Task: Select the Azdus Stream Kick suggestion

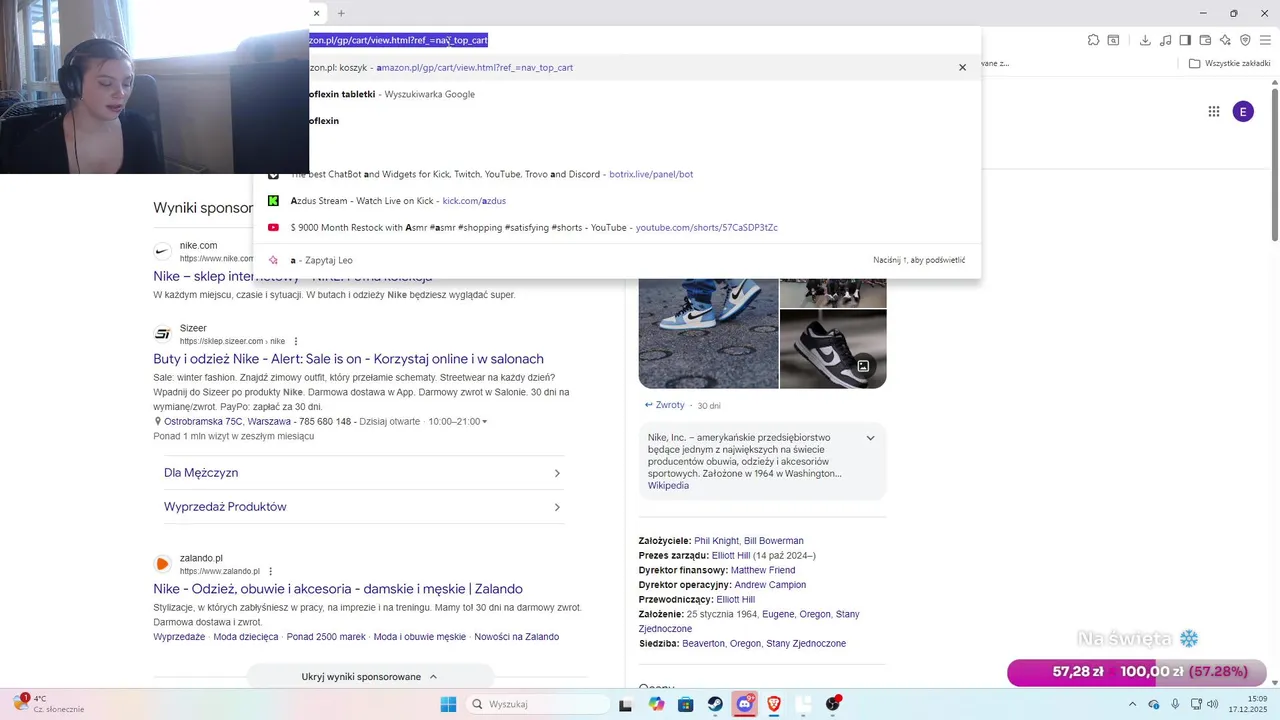Action: (x=617, y=201)
